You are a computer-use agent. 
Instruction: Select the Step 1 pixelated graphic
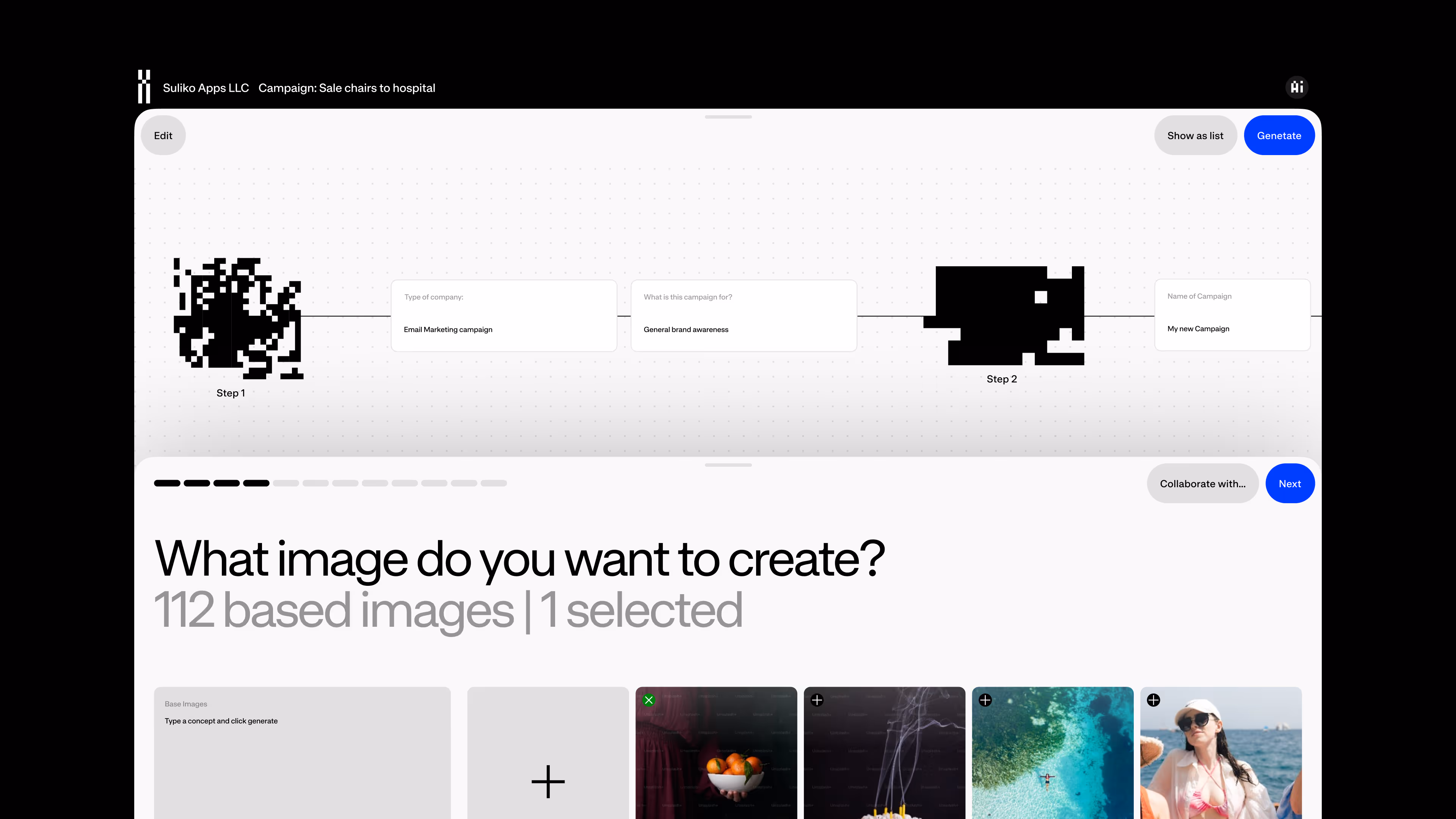coord(238,318)
